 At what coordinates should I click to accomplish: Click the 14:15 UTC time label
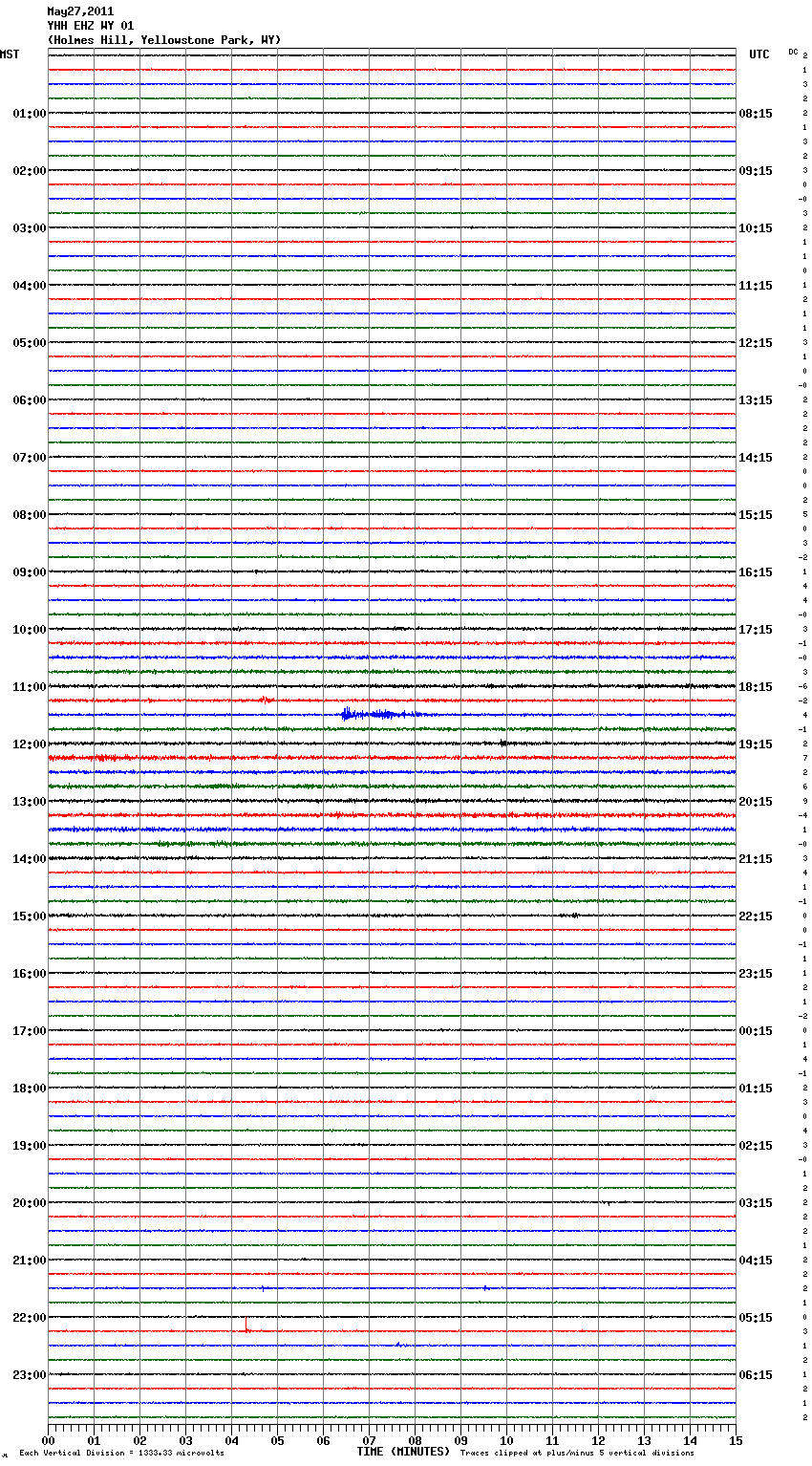(x=756, y=458)
